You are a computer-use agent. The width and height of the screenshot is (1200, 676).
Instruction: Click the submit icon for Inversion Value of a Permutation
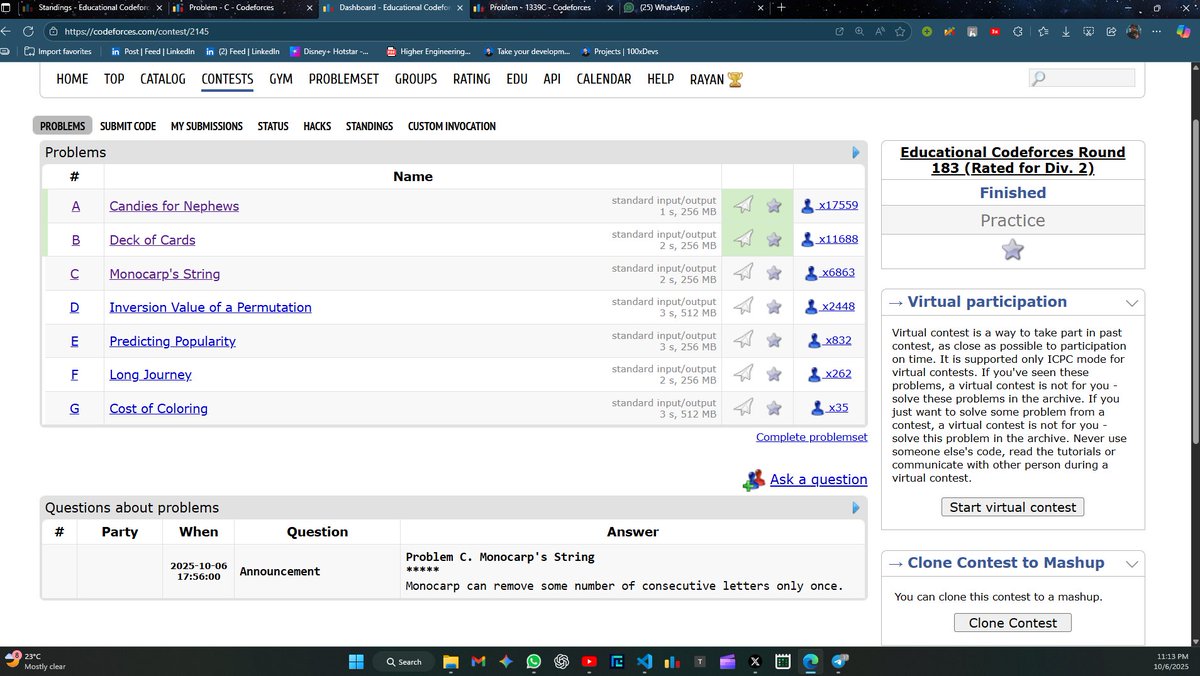[x=743, y=307]
